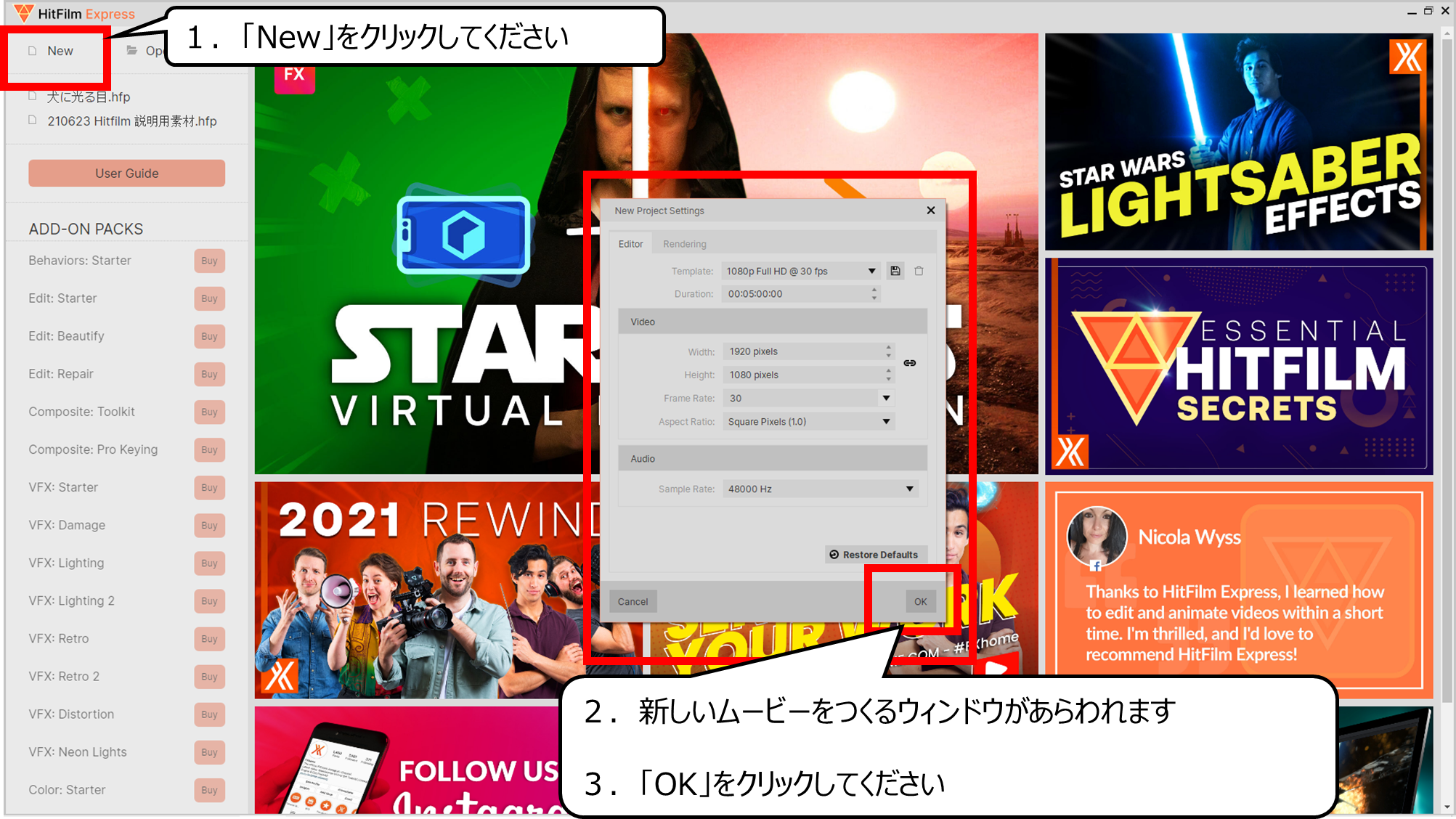Image resolution: width=1456 pixels, height=819 pixels.
Task: Buy the Edit: Repair pack
Action: (x=209, y=374)
